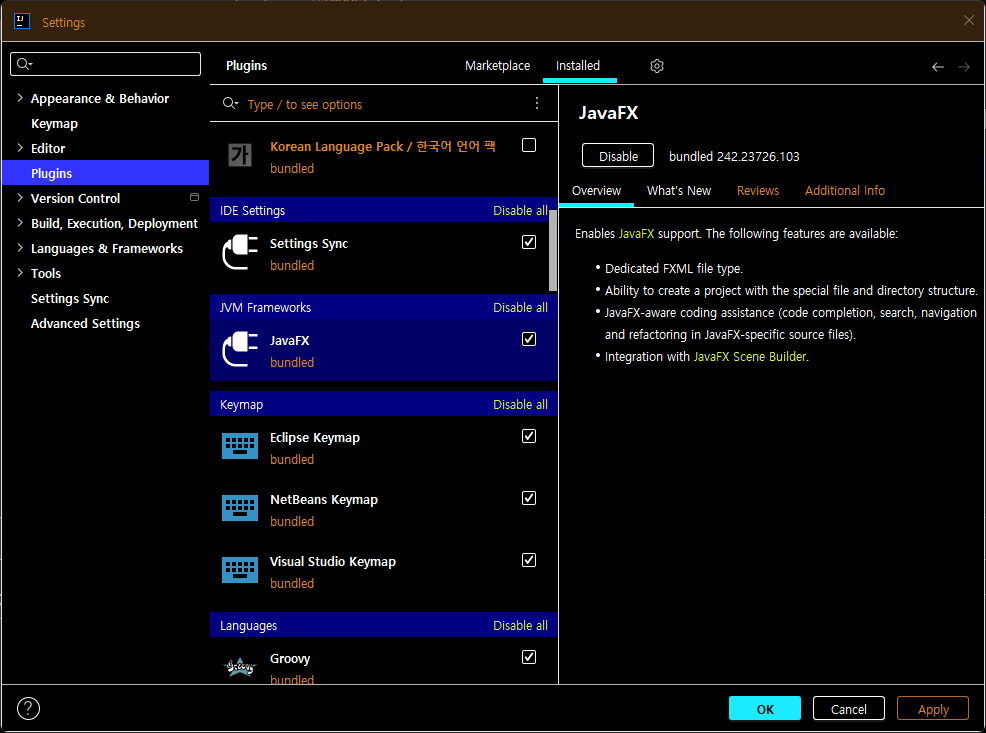
Task: Focus the settings search field
Action: 106,64
